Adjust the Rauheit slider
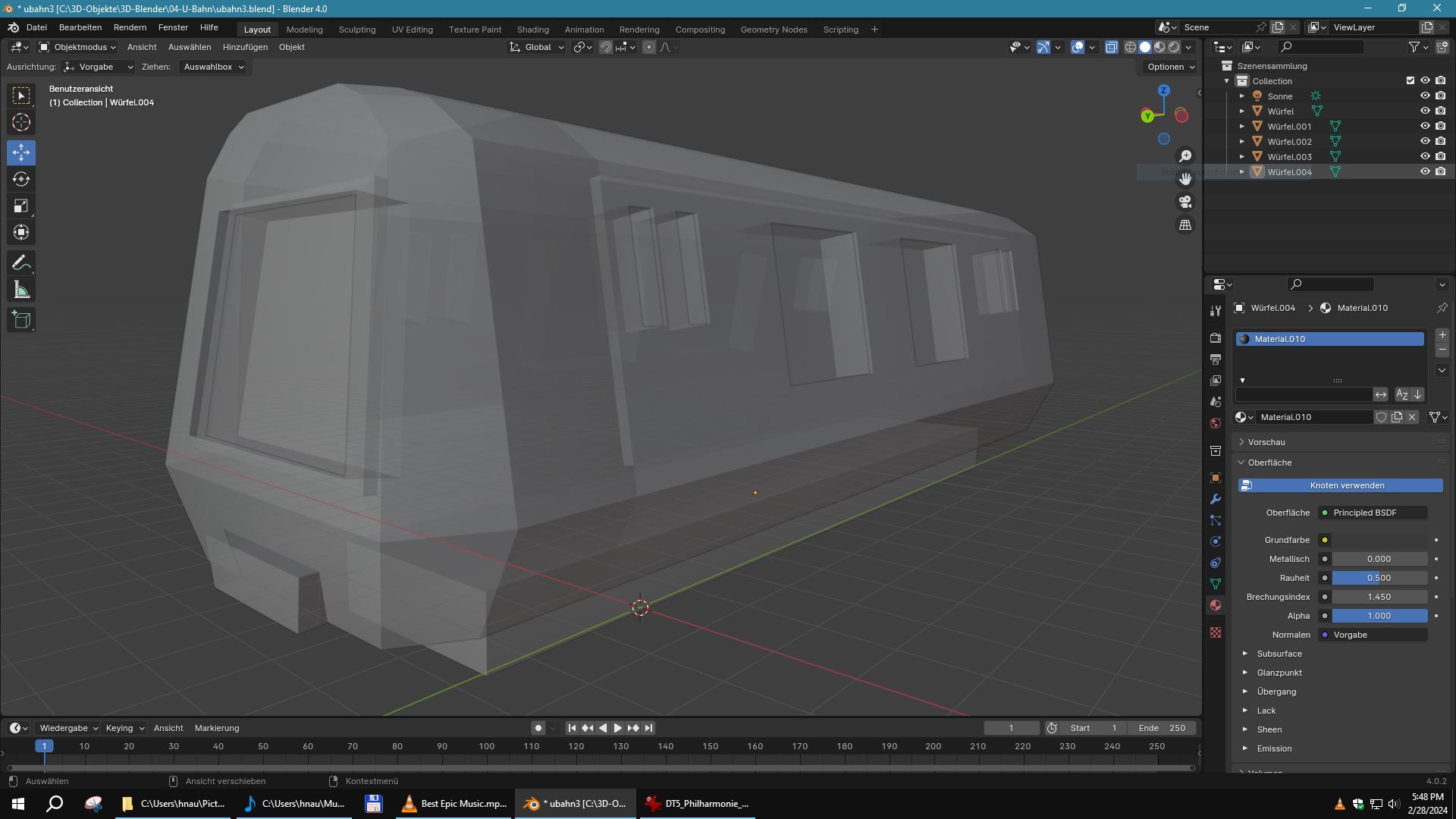This screenshot has height=819, width=1456. click(1379, 578)
